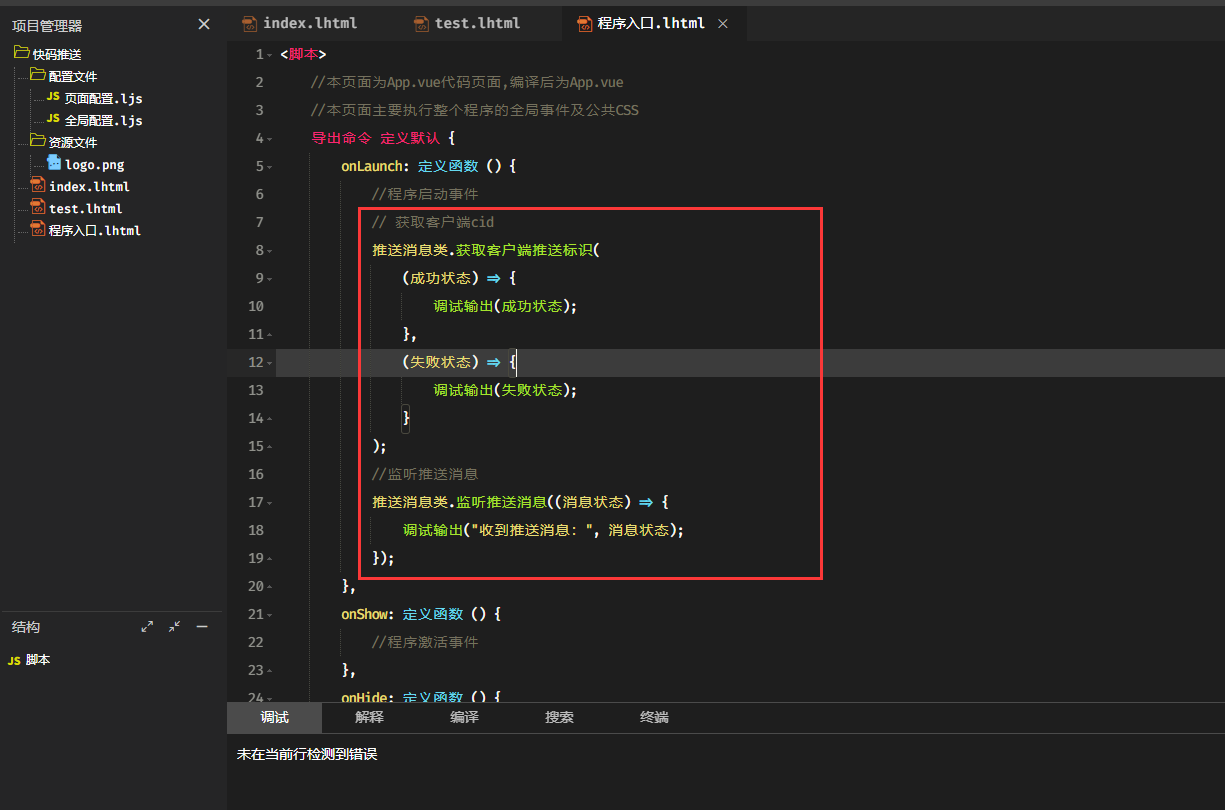Toggle the fold arrow at line 20

[x=270, y=586]
